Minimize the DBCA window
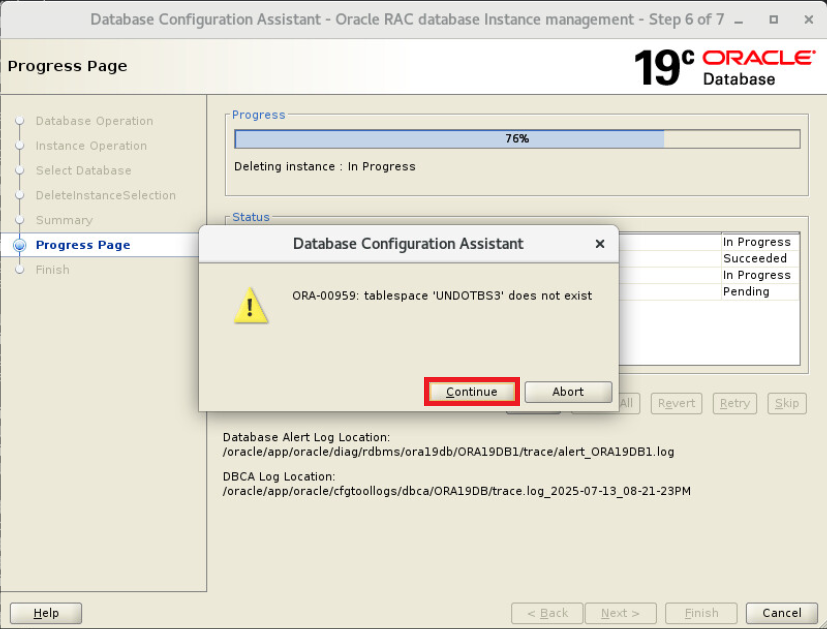 (x=738, y=20)
